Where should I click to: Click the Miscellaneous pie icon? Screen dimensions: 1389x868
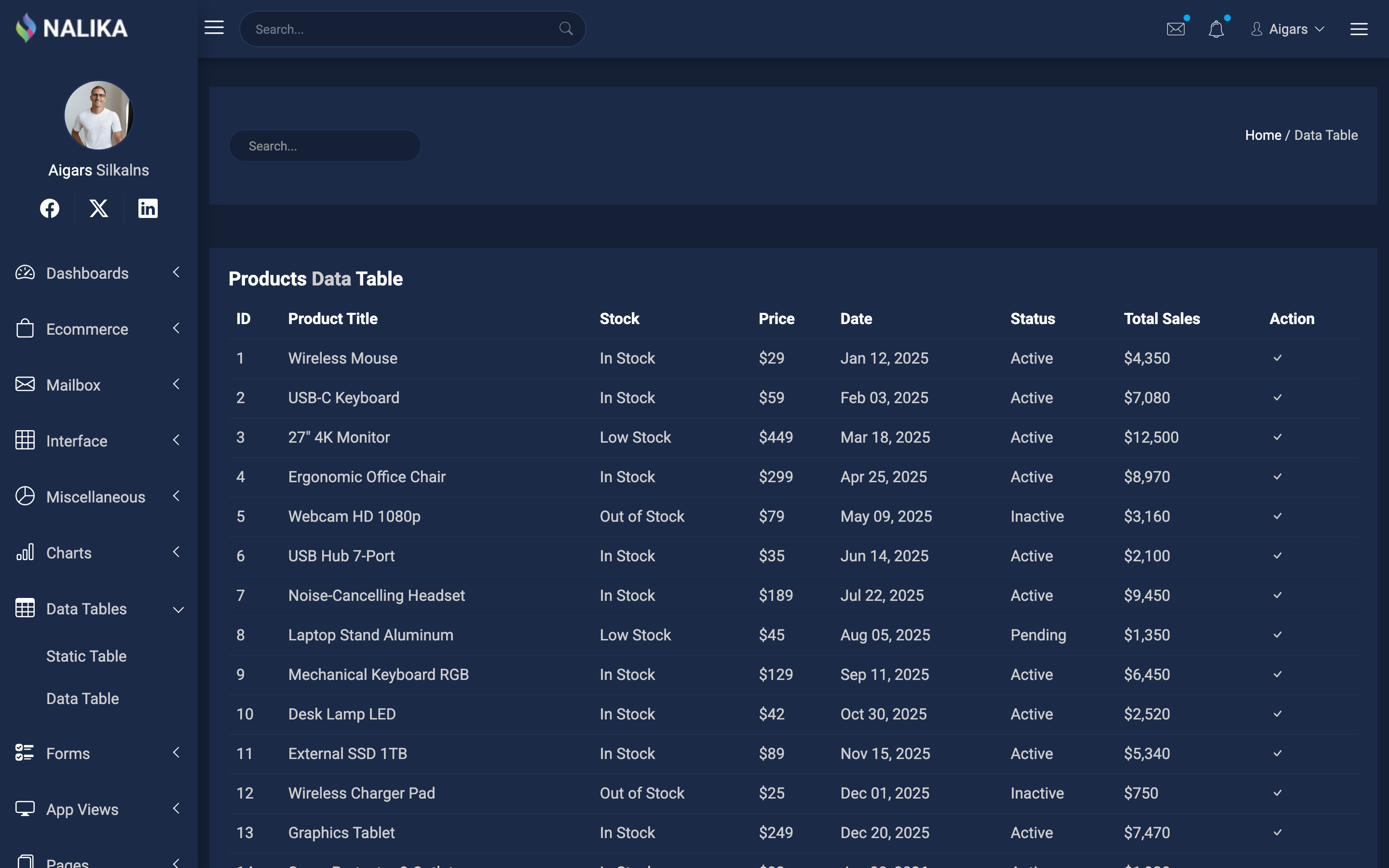25,496
